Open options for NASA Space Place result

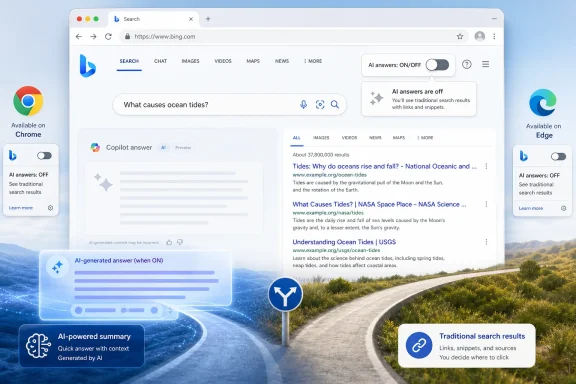pyautogui.click(x=486, y=204)
